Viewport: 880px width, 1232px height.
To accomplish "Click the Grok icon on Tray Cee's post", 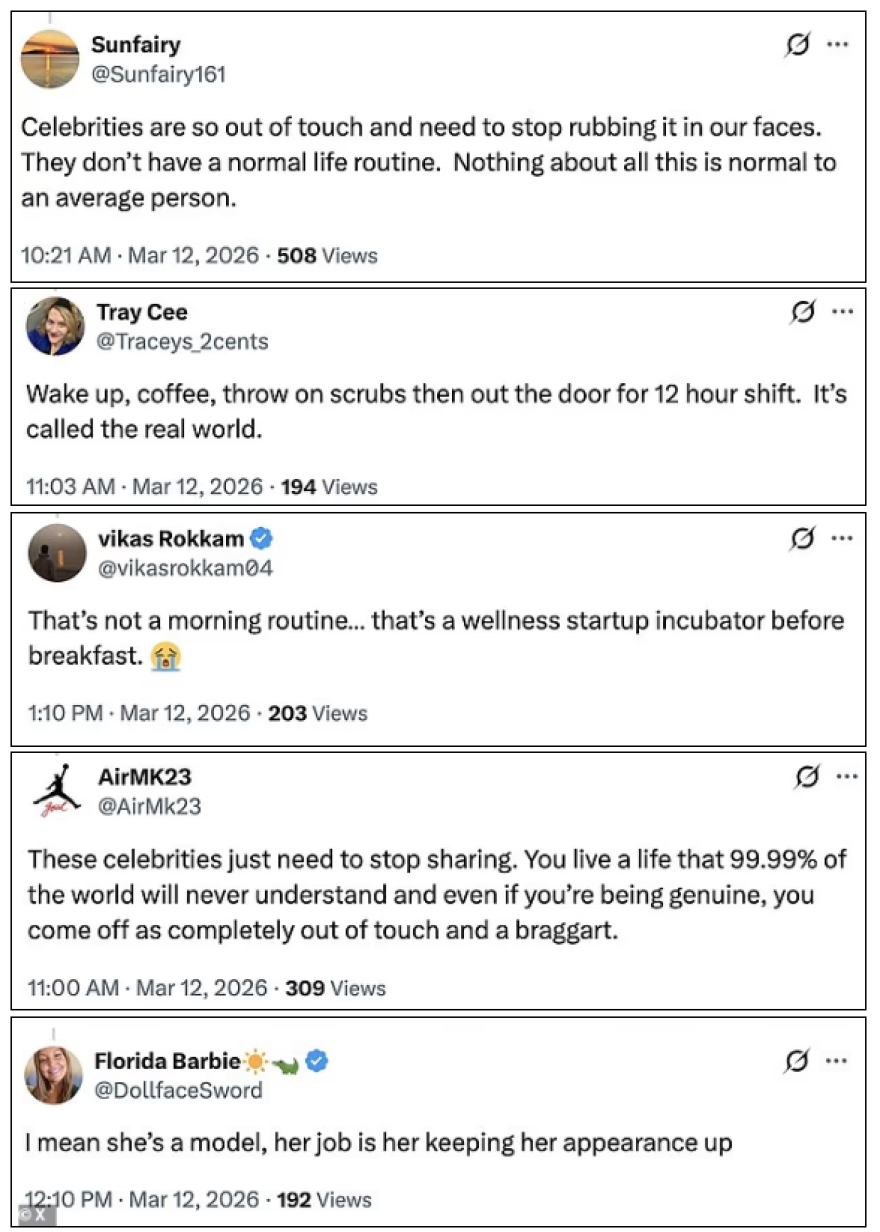I will point(802,312).
